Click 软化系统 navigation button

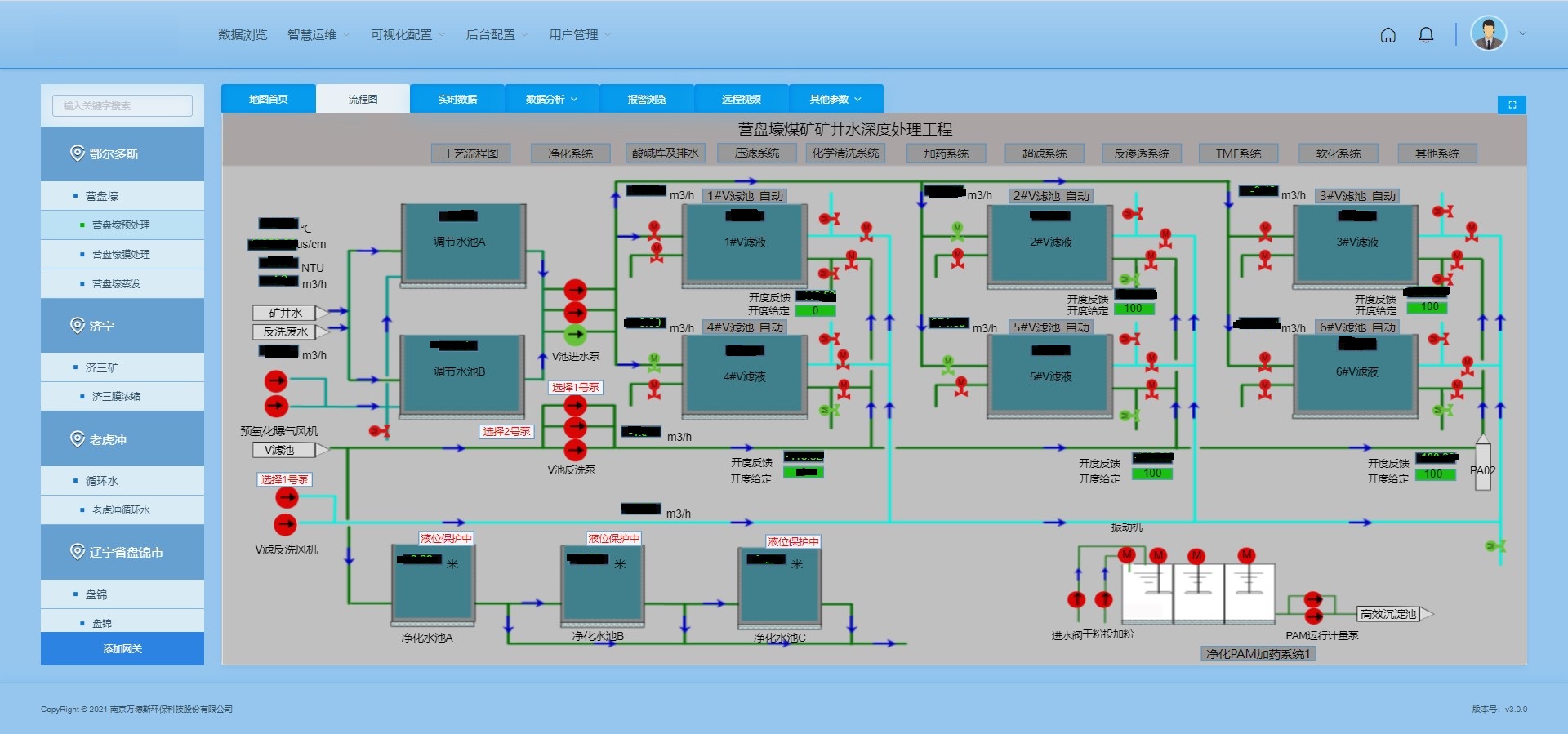point(1339,153)
